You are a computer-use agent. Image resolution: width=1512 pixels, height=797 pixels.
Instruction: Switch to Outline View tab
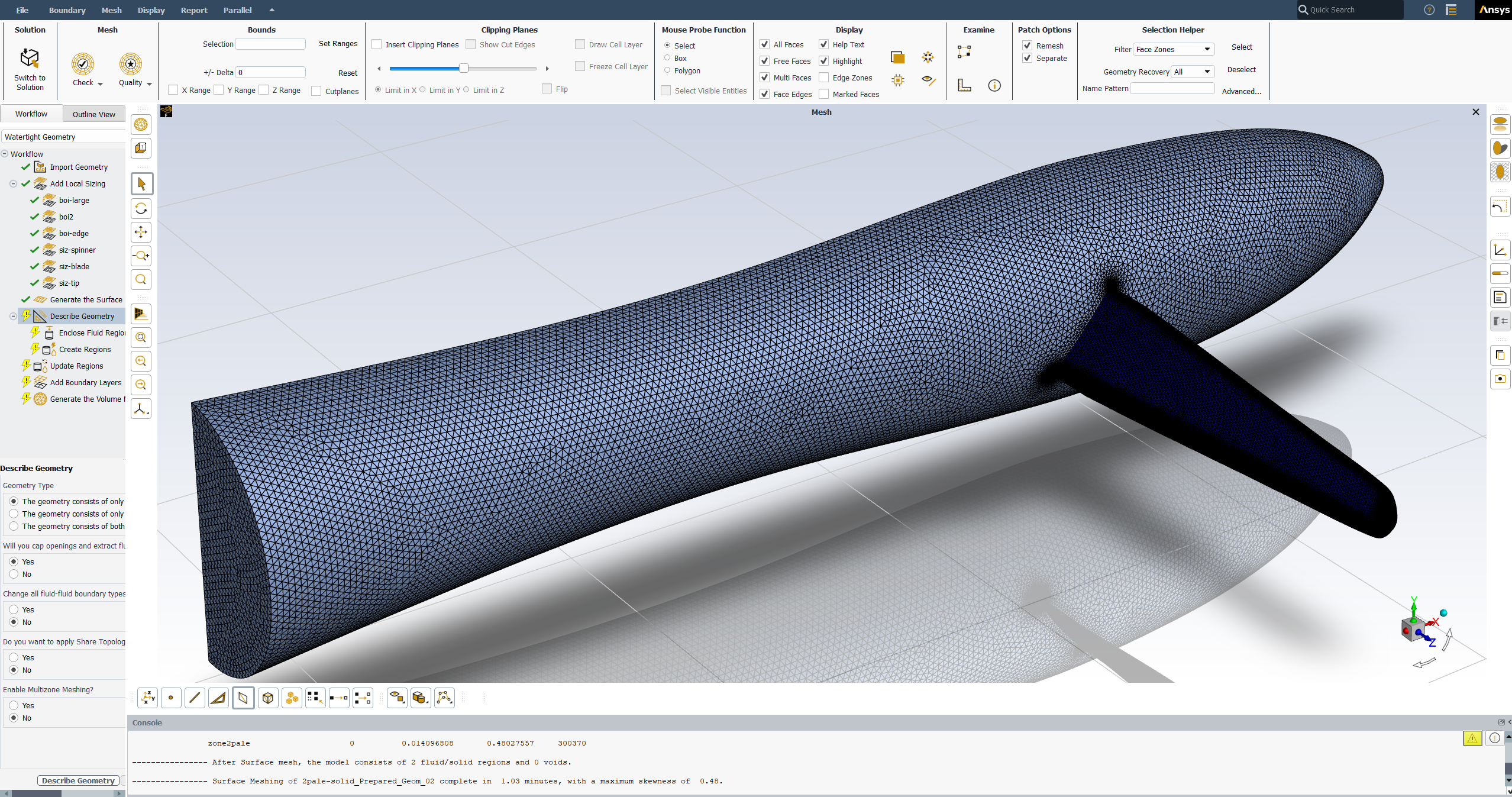click(94, 114)
